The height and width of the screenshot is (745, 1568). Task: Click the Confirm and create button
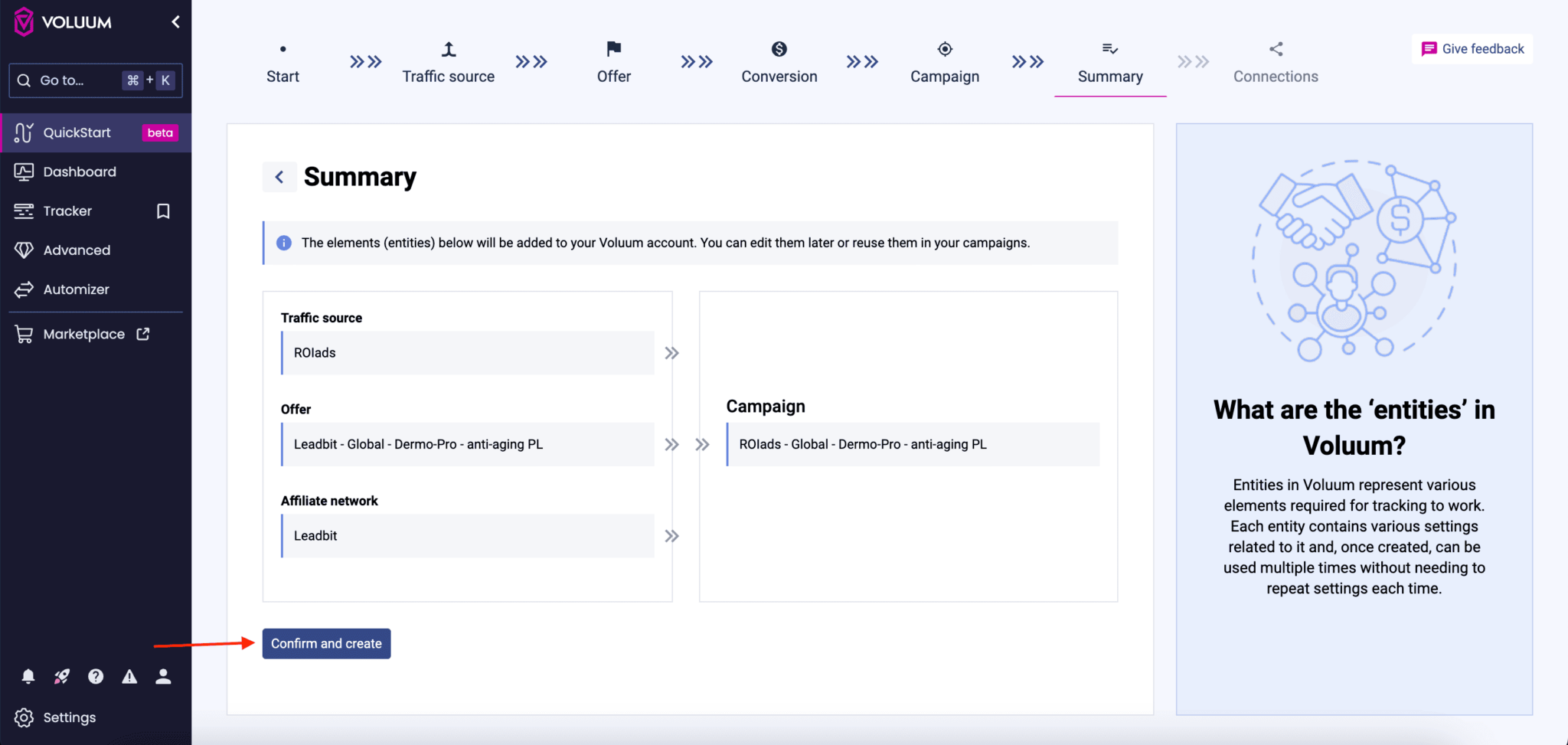coord(325,643)
